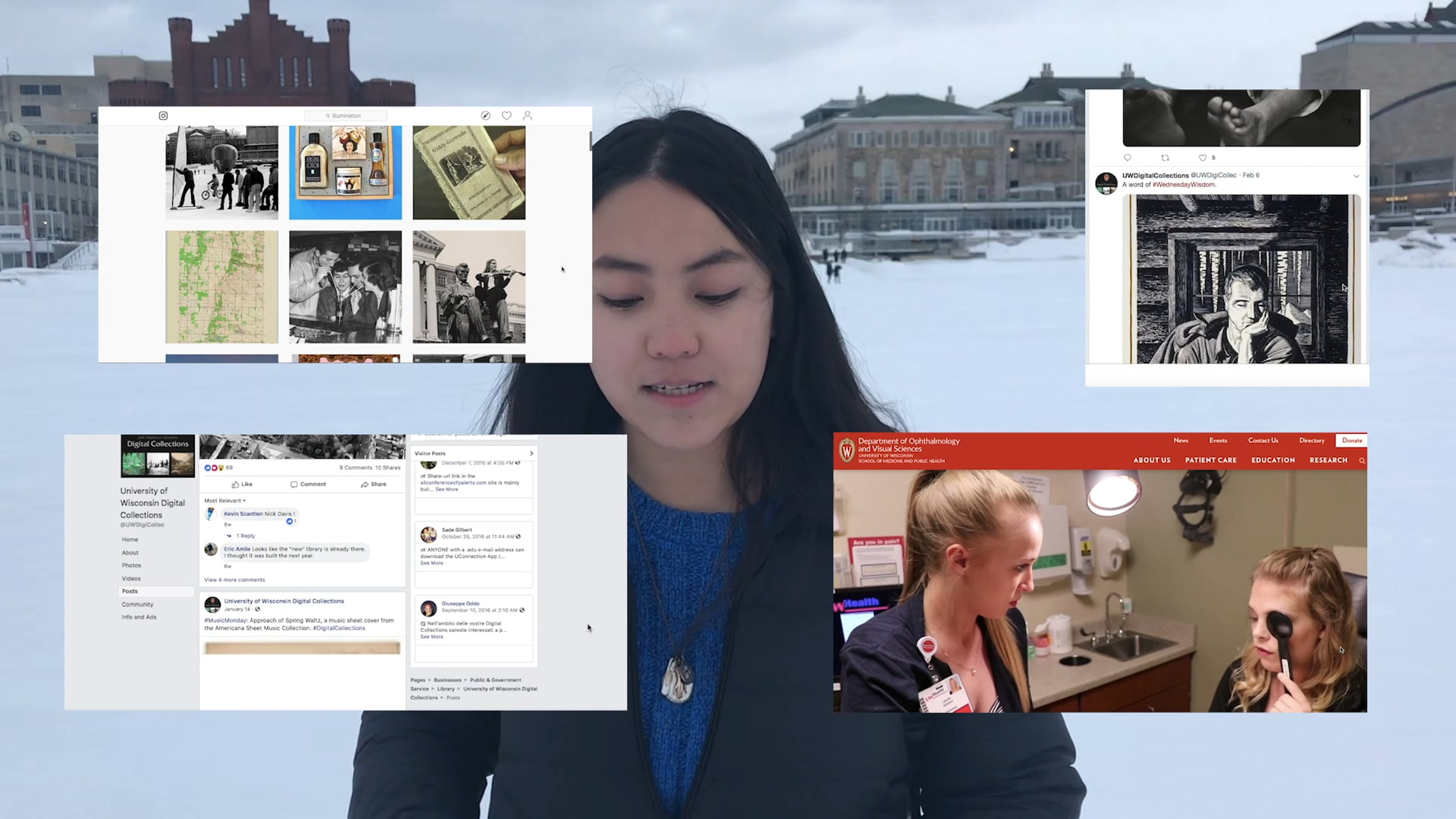The image size is (1456, 819).
Task: Select Photos in Facebook page sidebar
Action: pos(132,565)
